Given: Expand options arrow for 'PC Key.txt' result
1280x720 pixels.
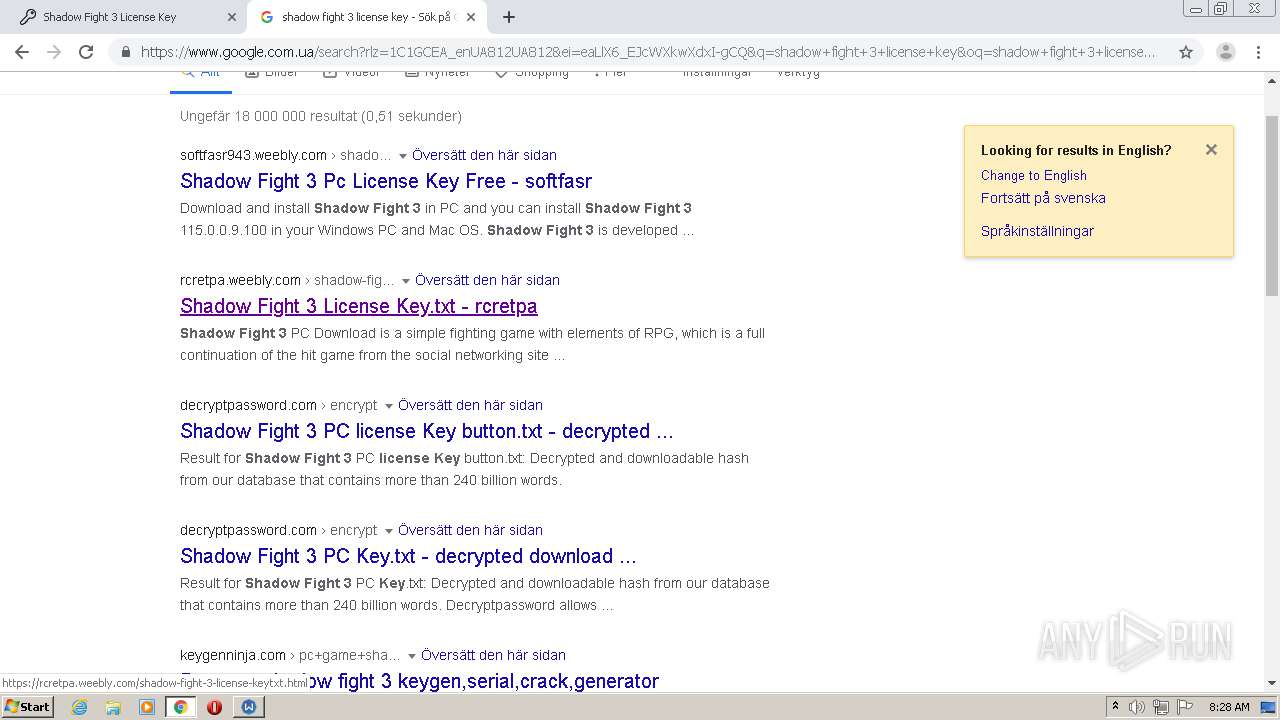Looking at the screenshot, I should 389,531.
